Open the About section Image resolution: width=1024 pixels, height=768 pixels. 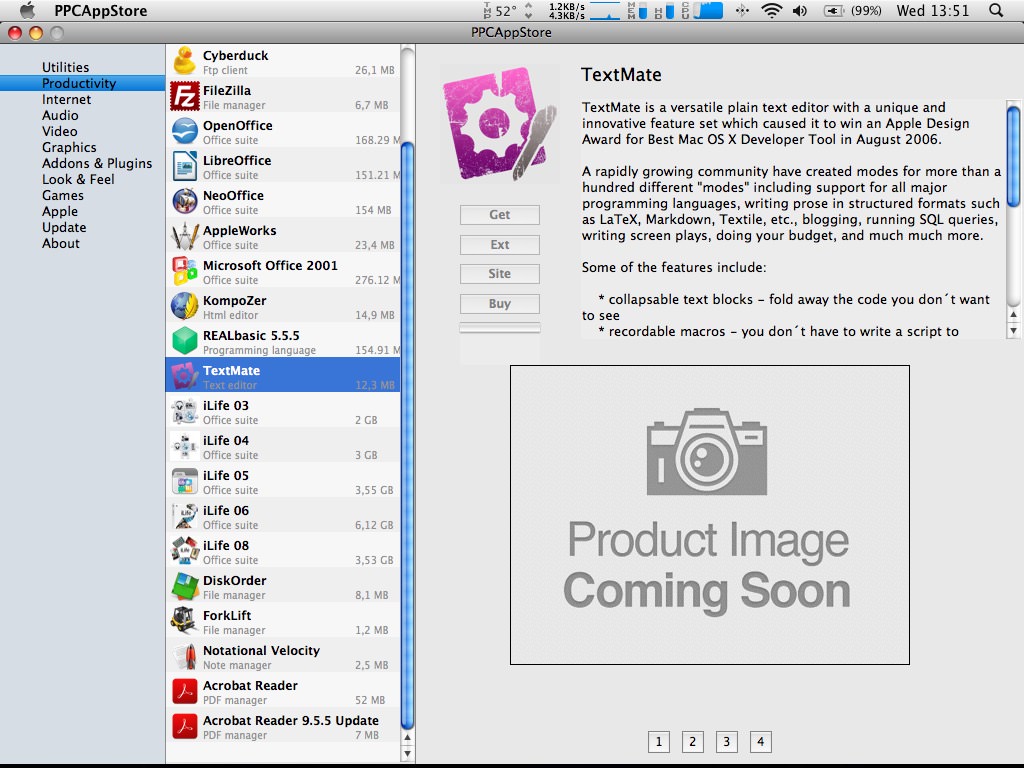pyautogui.click(x=61, y=243)
